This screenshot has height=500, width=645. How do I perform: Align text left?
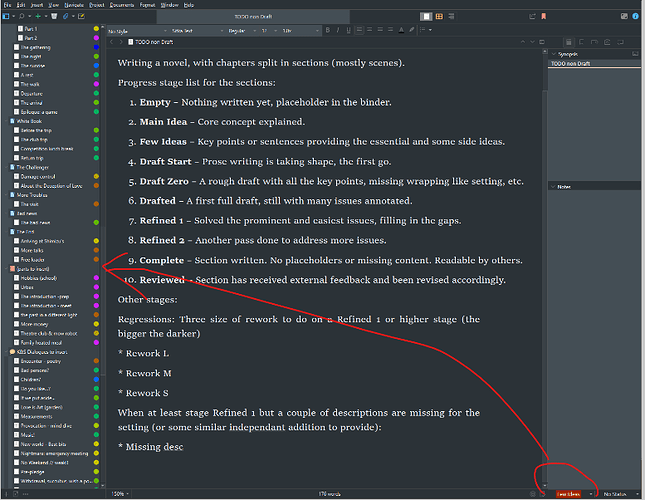pos(360,30)
